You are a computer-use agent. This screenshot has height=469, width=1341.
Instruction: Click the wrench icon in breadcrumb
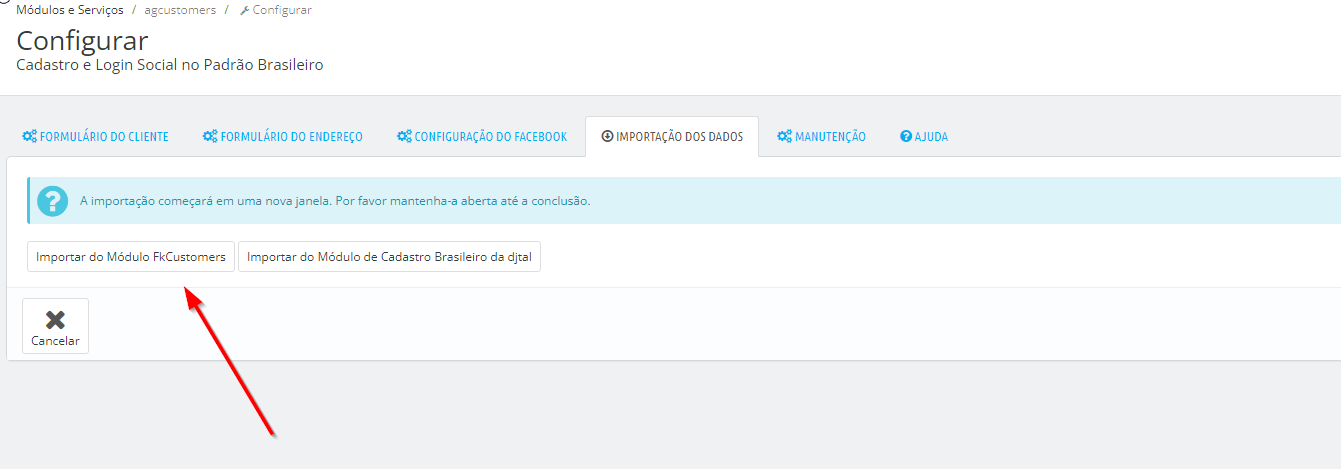pos(245,10)
